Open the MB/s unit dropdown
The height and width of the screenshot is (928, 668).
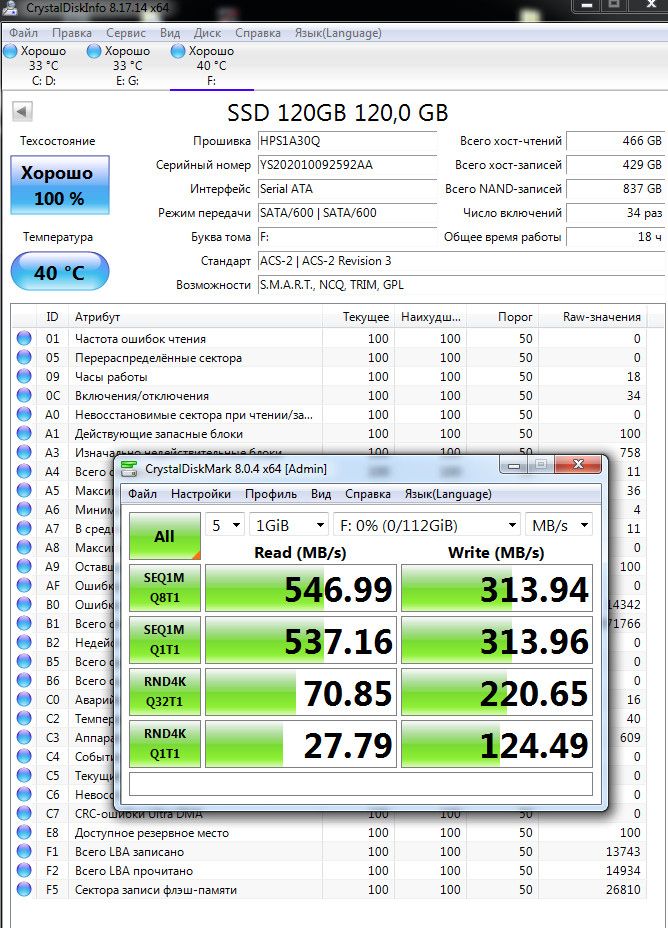(559, 525)
